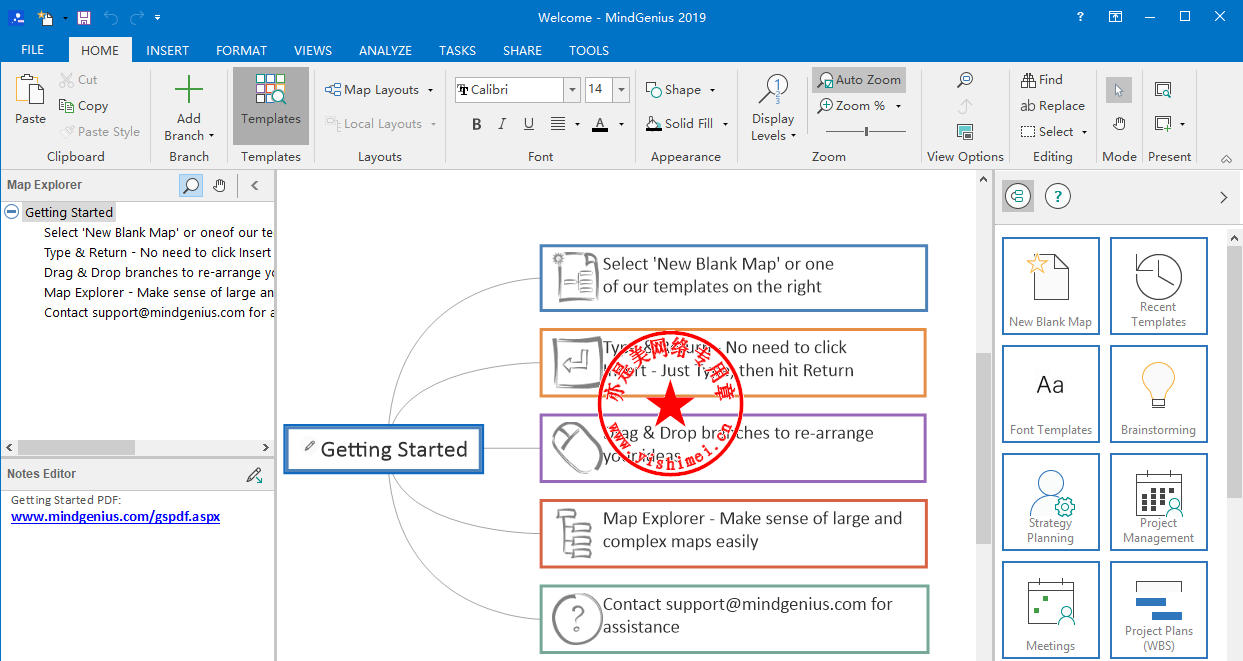Click the Paste icon in Clipboard group

tap(30, 91)
